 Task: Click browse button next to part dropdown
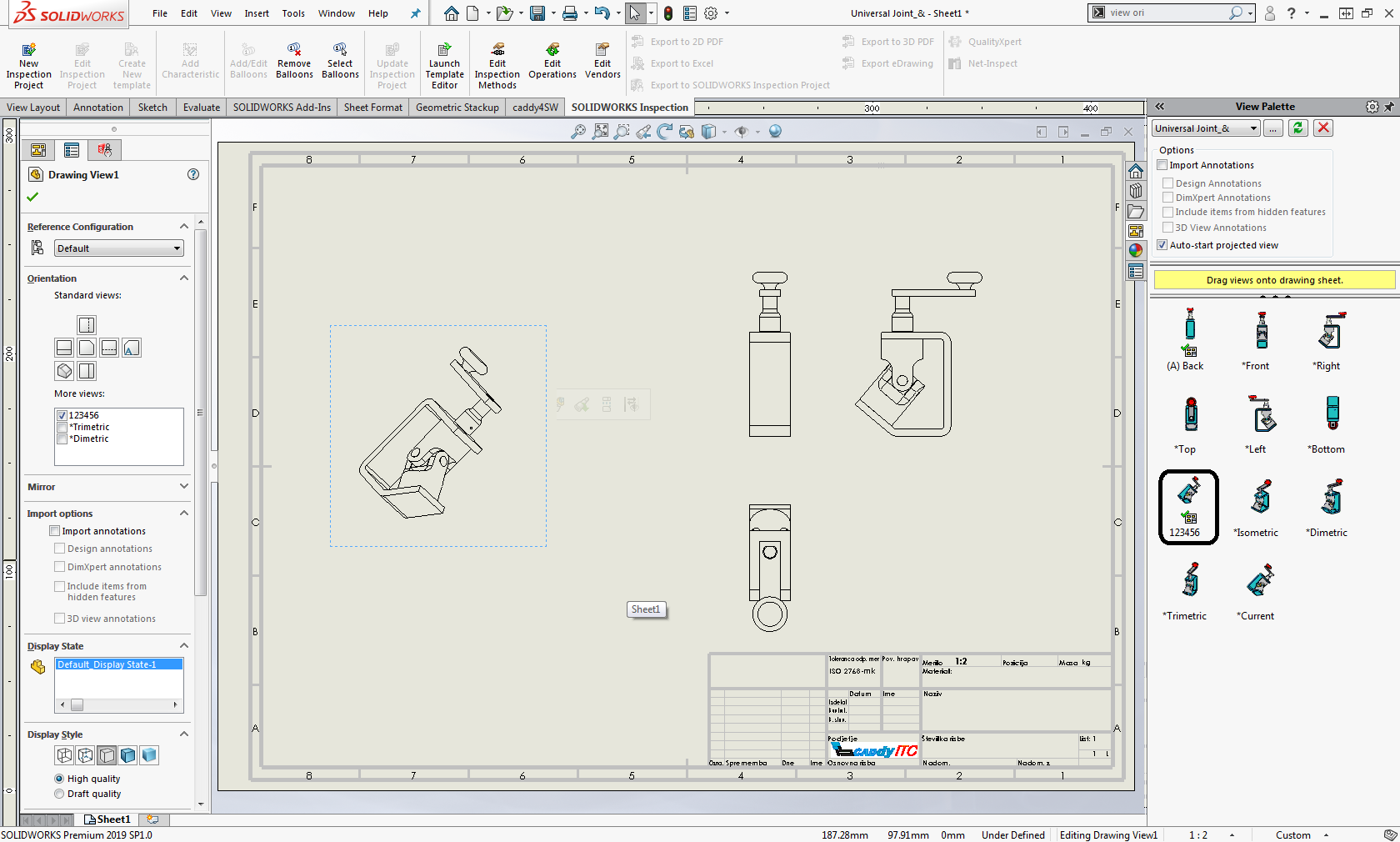[1272, 128]
